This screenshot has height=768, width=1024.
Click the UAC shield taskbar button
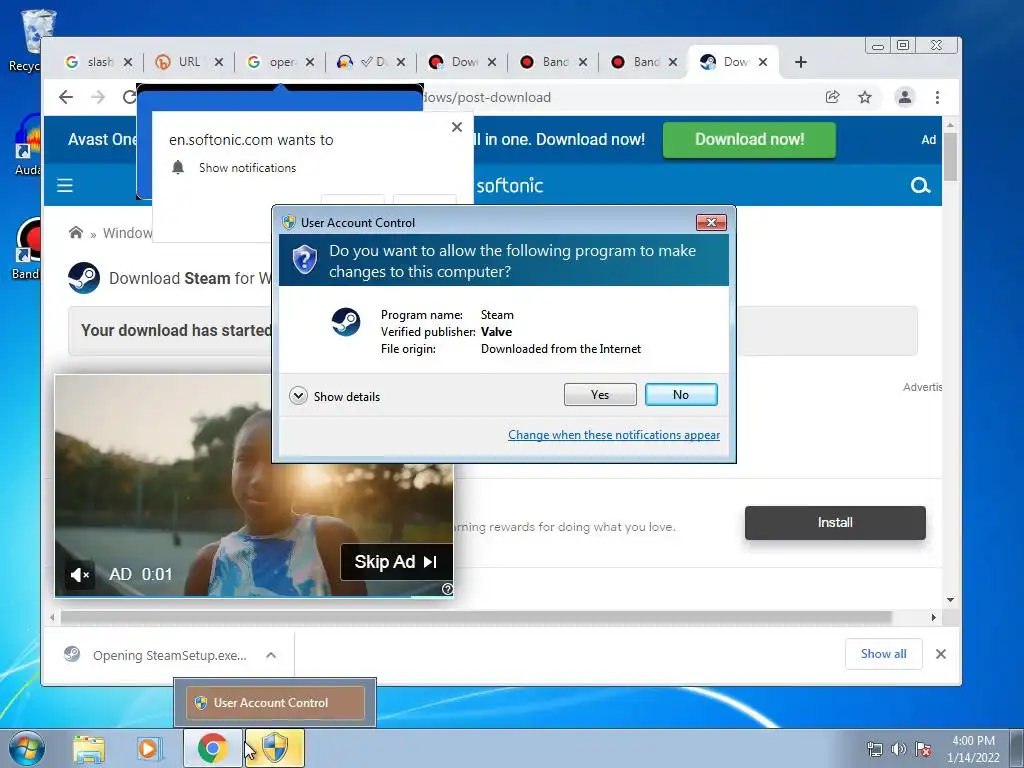pyautogui.click(x=275, y=748)
